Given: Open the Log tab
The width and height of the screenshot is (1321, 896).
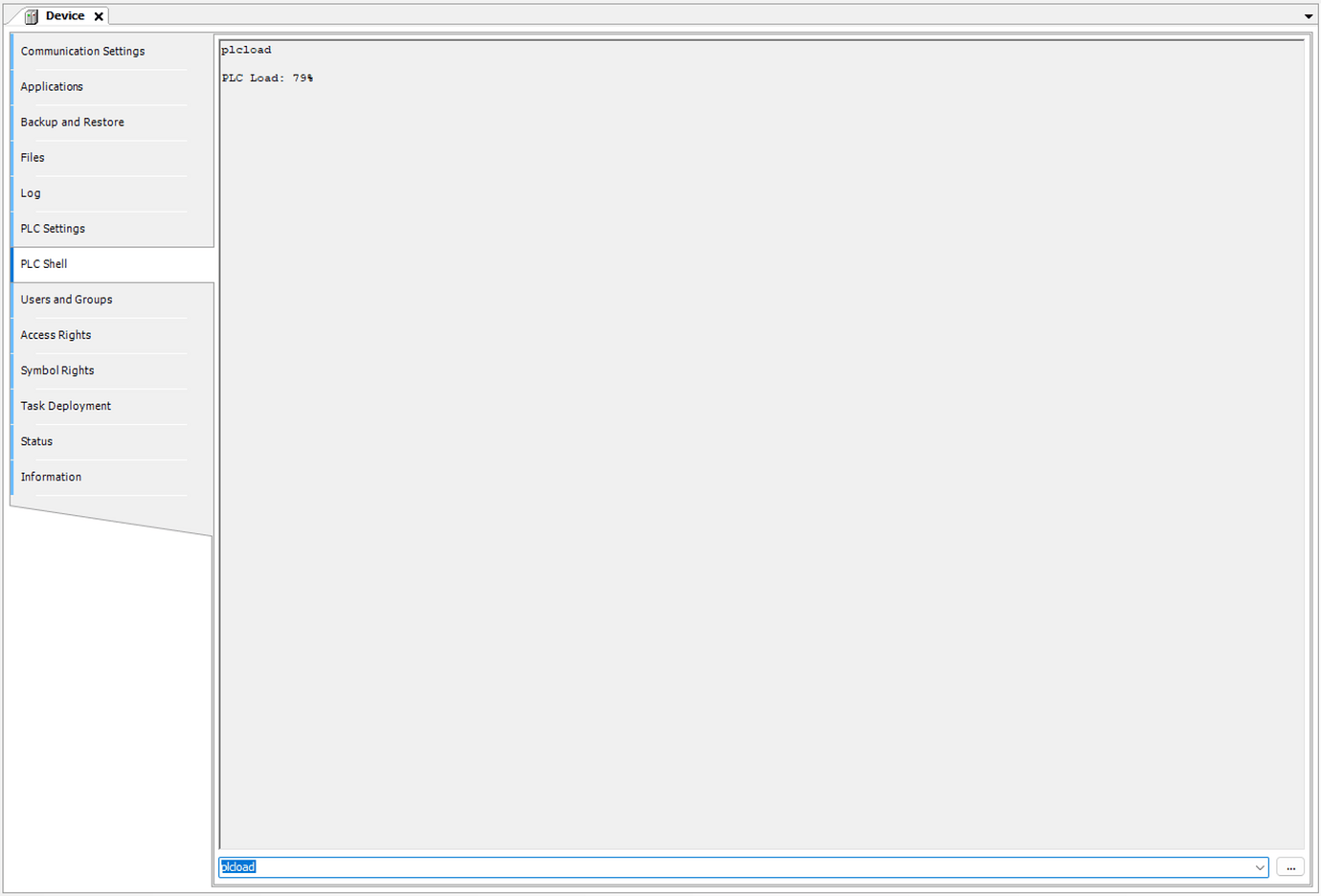Looking at the screenshot, I should pos(31,193).
